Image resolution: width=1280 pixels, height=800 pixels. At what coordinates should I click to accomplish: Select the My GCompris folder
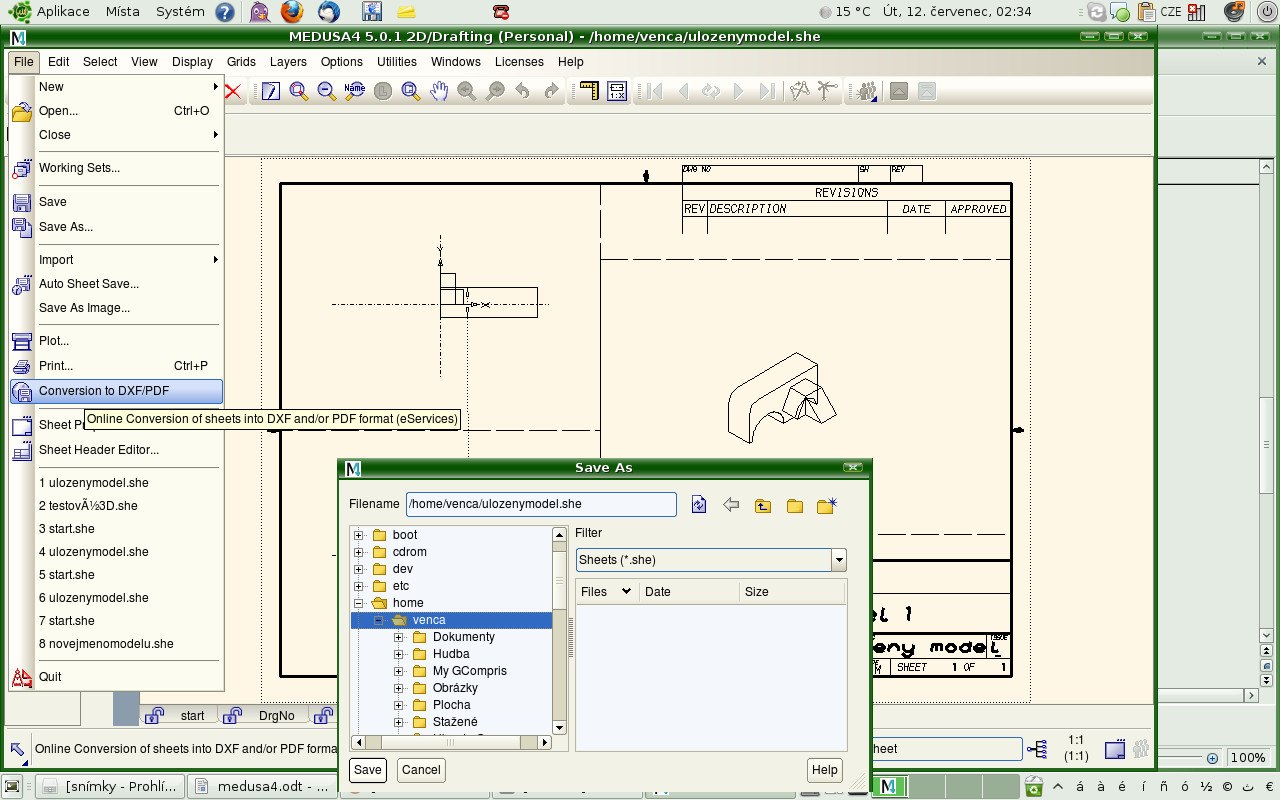pyautogui.click(x=470, y=671)
